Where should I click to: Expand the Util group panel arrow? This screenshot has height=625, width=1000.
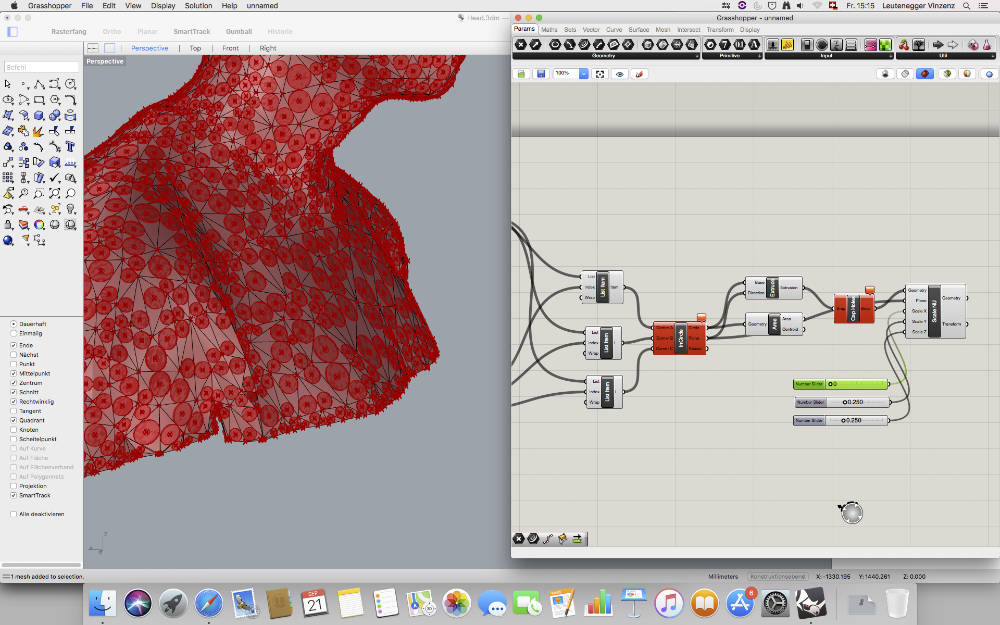pyautogui.click(x=992, y=56)
